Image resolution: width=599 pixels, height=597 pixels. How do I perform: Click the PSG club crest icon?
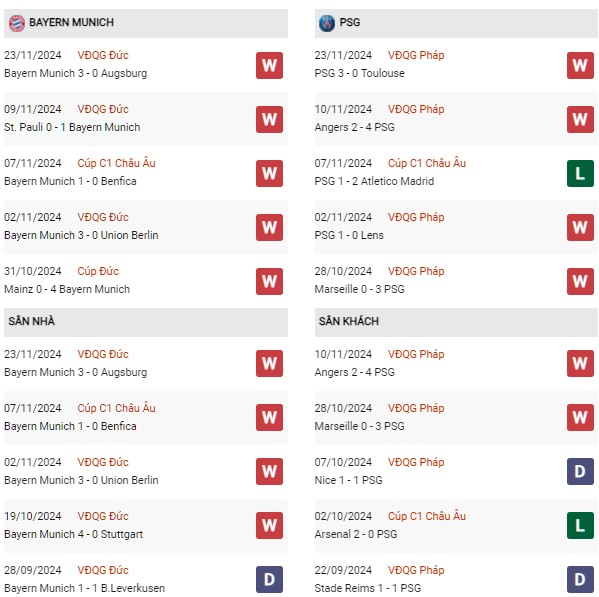tap(327, 23)
